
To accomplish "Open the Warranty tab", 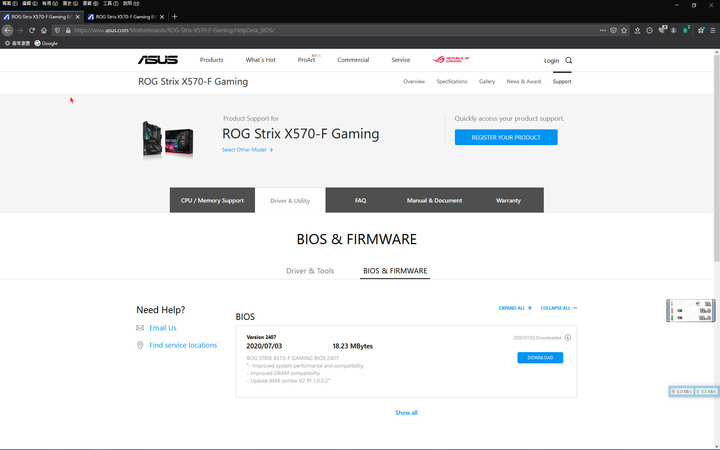I will (508, 200).
